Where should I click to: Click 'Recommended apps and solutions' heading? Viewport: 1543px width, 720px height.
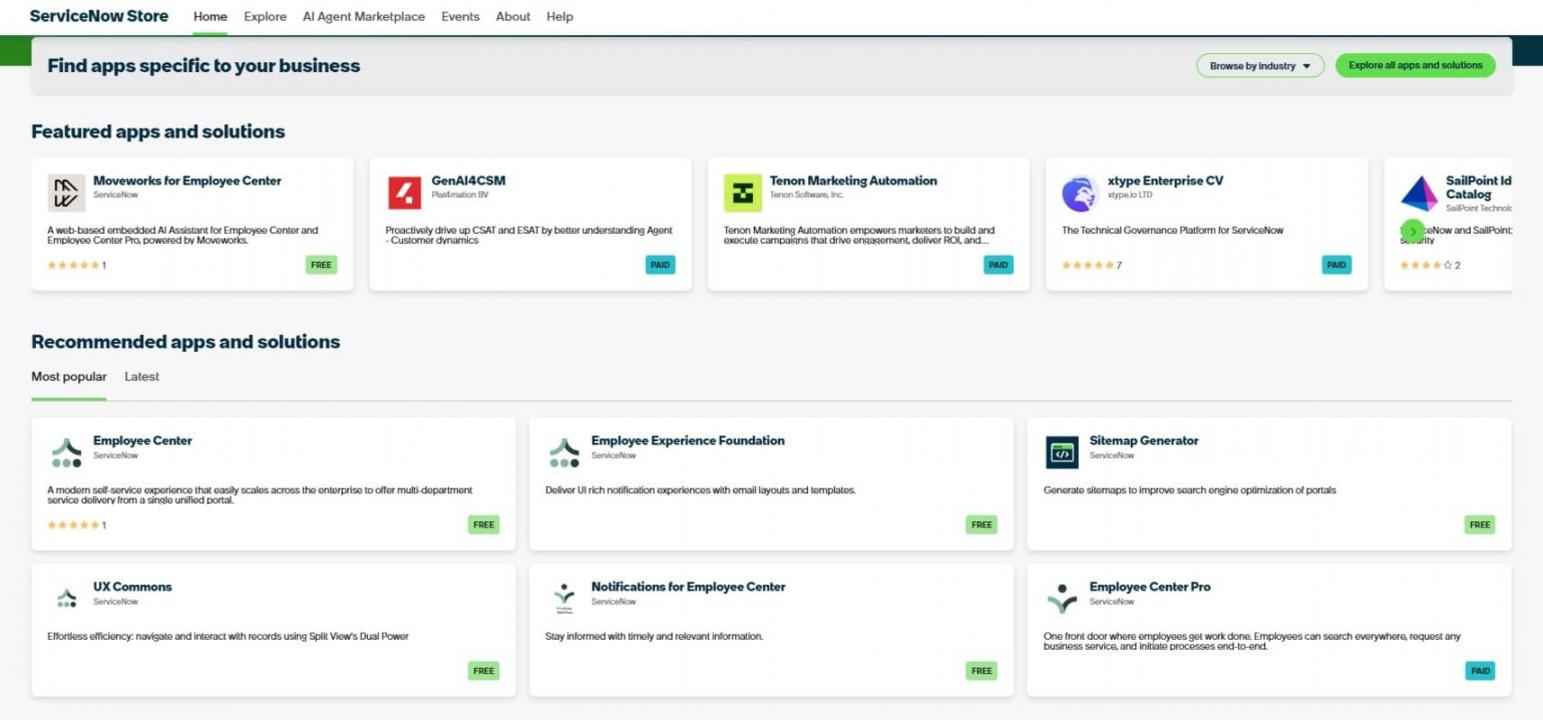click(186, 342)
